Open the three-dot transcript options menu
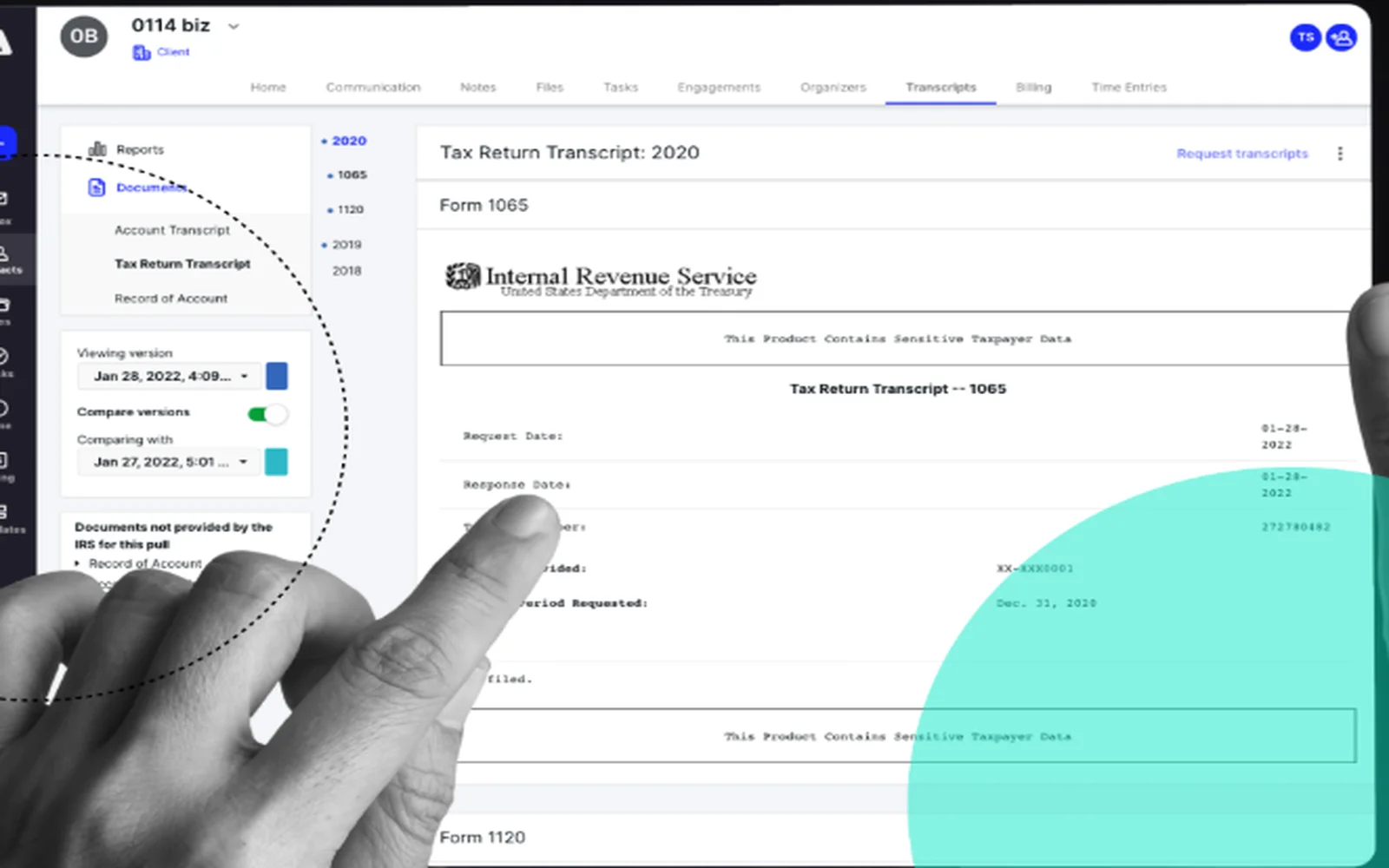This screenshot has height=868, width=1389. [x=1340, y=154]
